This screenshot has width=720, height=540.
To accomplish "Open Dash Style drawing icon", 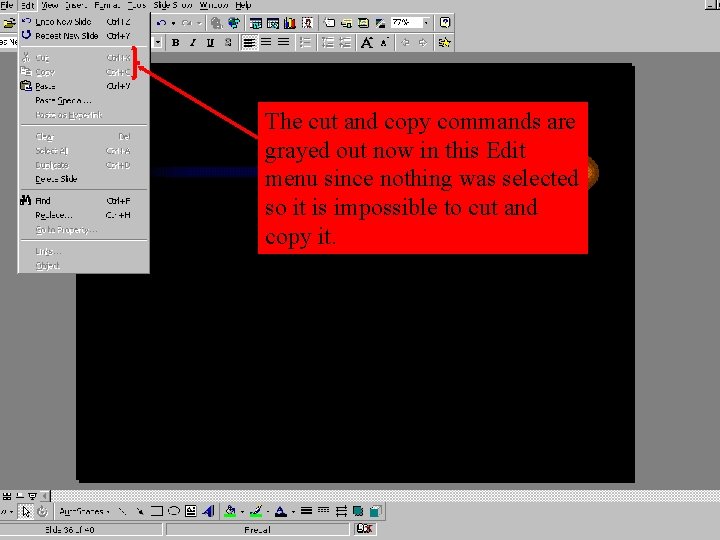I will point(324,511).
